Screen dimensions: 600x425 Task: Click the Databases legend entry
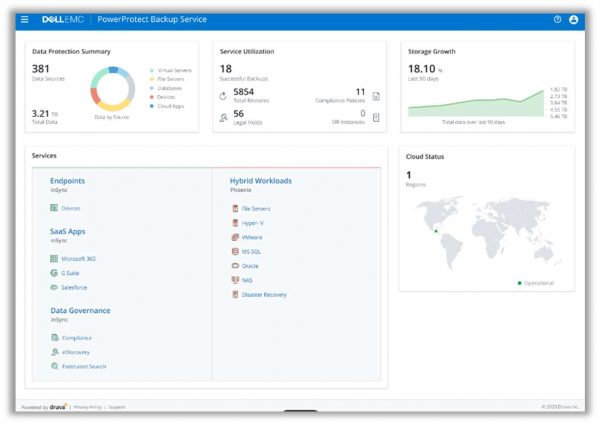(x=166, y=88)
